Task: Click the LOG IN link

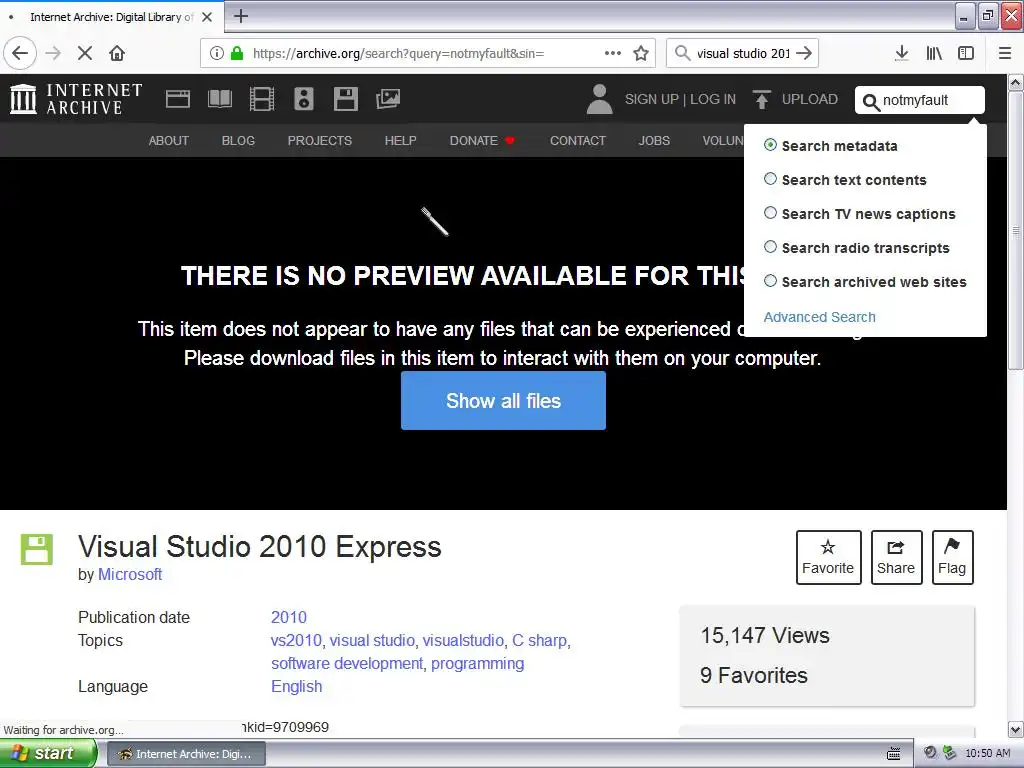Action: (x=713, y=99)
